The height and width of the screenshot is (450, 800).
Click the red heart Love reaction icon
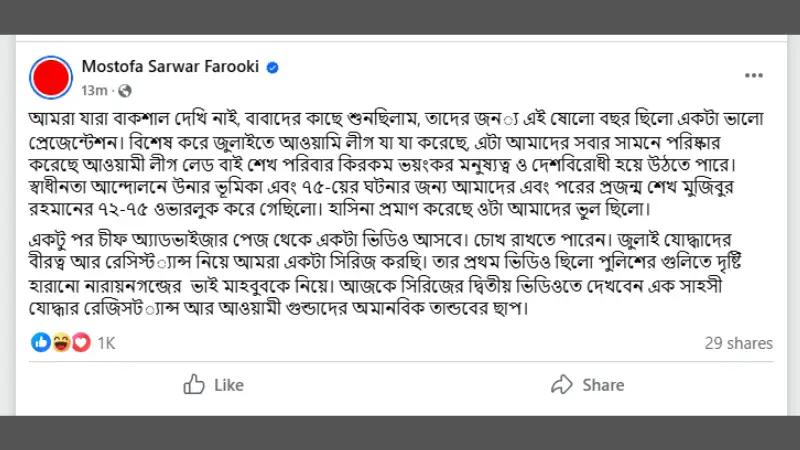pyautogui.click(x=81, y=342)
